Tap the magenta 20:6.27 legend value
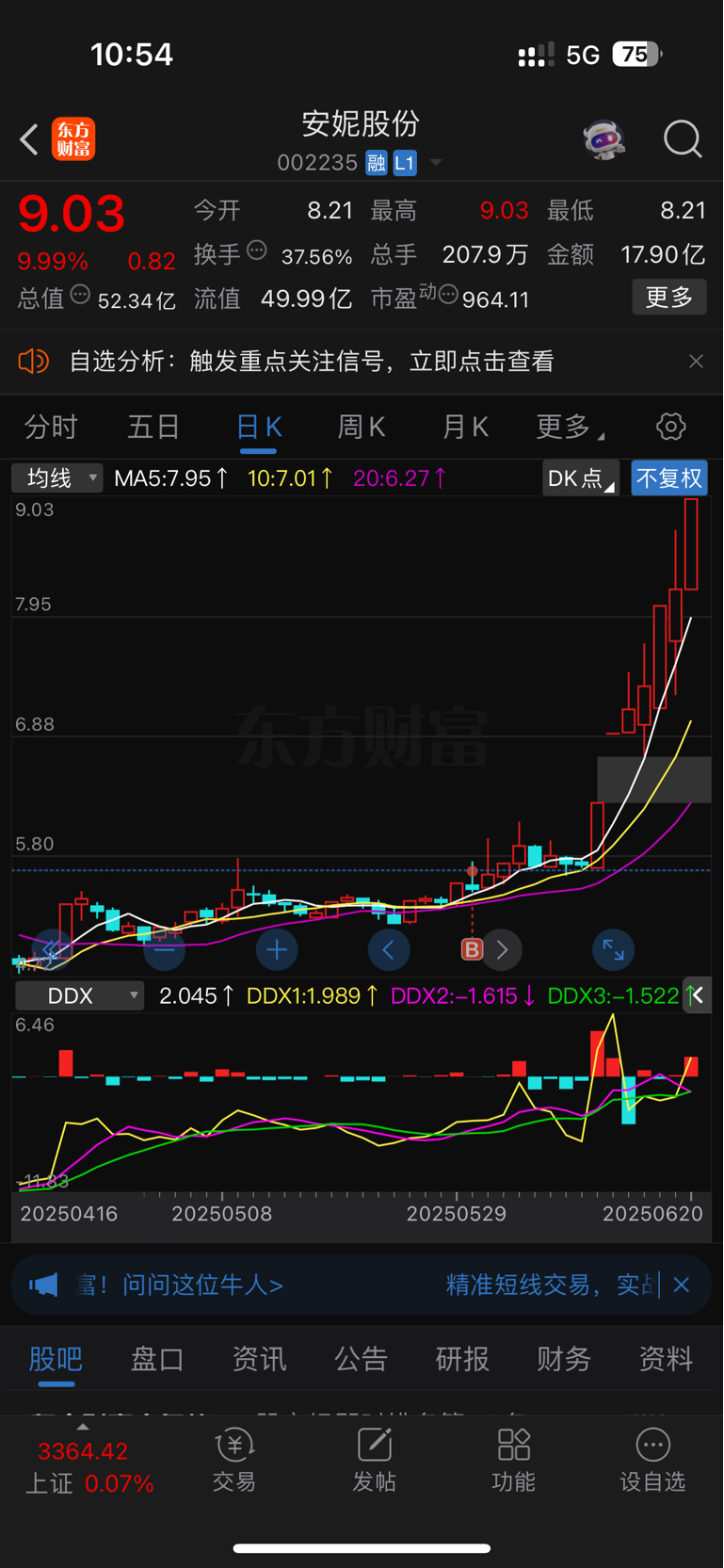This screenshot has height=1568, width=724. tap(399, 478)
